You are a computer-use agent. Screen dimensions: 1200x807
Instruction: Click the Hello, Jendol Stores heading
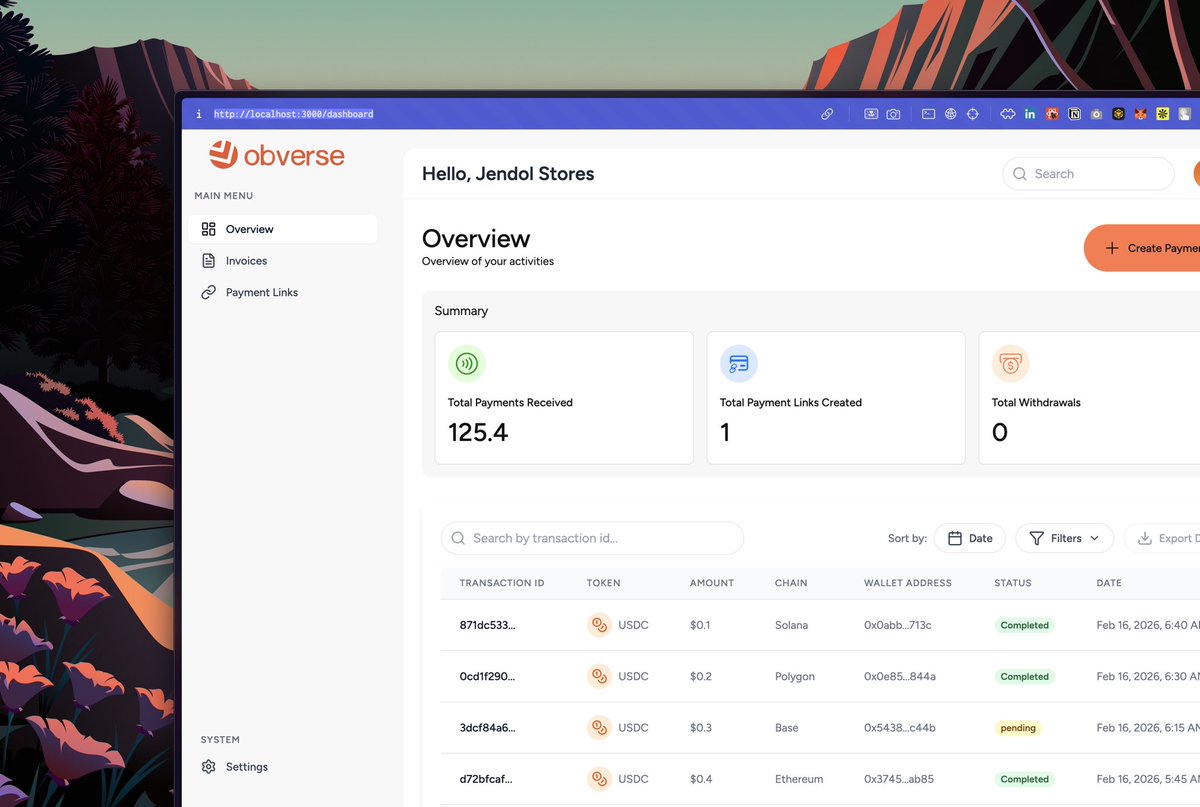tap(508, 174)
